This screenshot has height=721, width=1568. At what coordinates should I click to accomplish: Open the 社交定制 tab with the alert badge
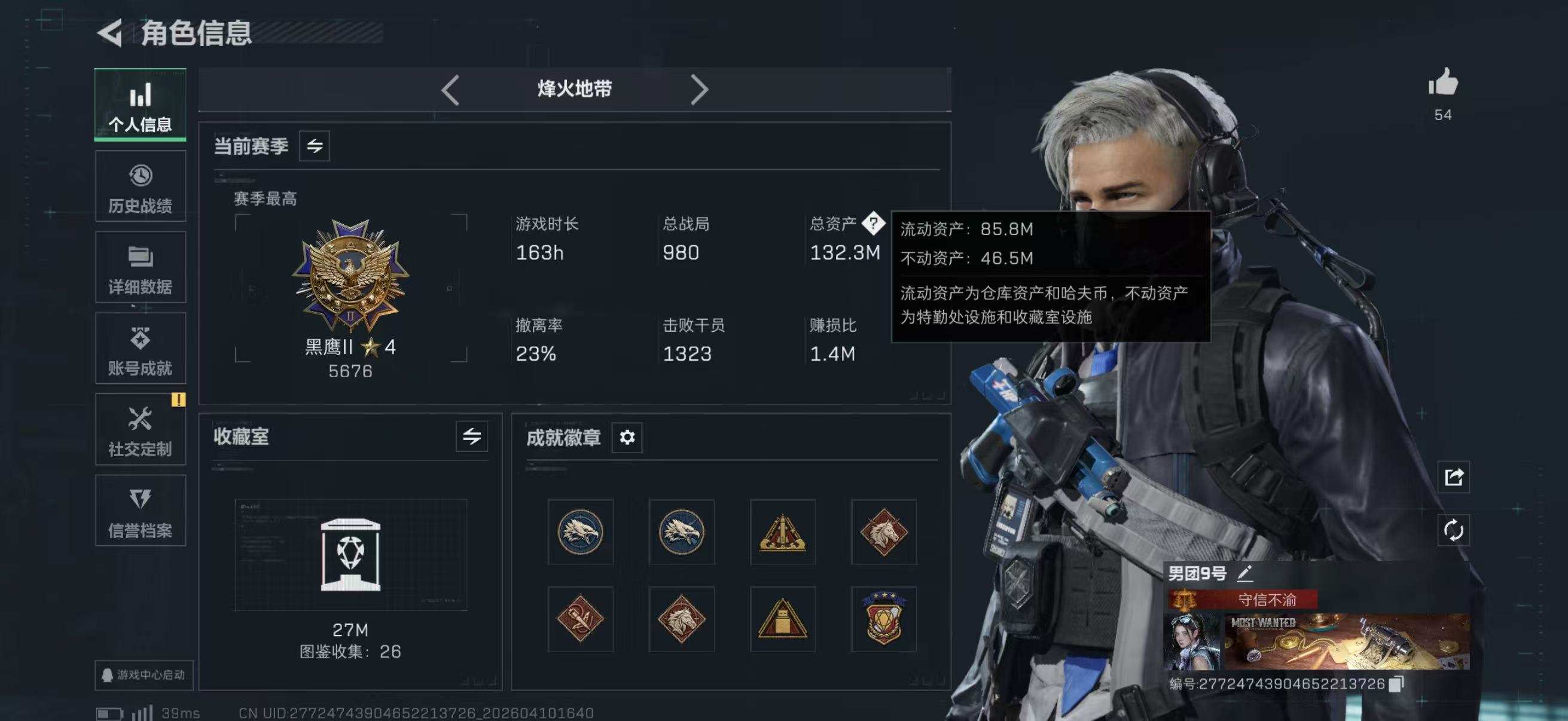click(140, 430)
